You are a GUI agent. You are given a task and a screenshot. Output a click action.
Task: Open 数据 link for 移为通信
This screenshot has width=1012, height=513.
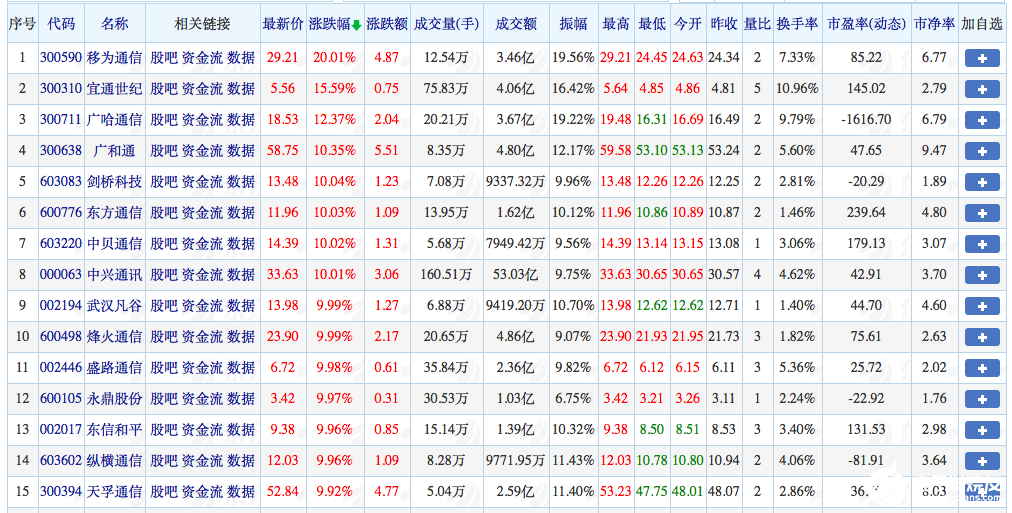[x=241, y=58]
